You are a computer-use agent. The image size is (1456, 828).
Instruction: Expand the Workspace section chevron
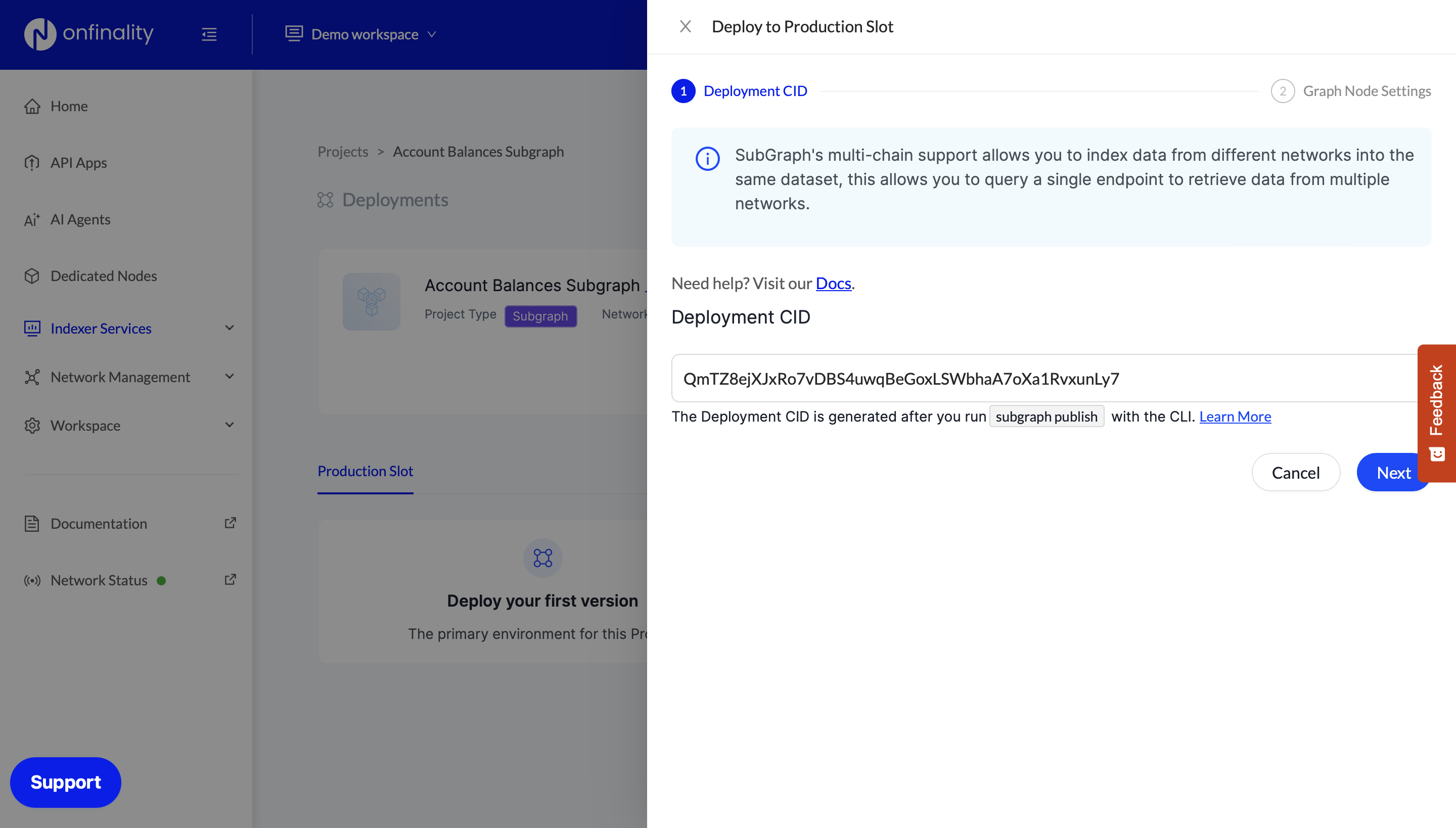(229, 425)
